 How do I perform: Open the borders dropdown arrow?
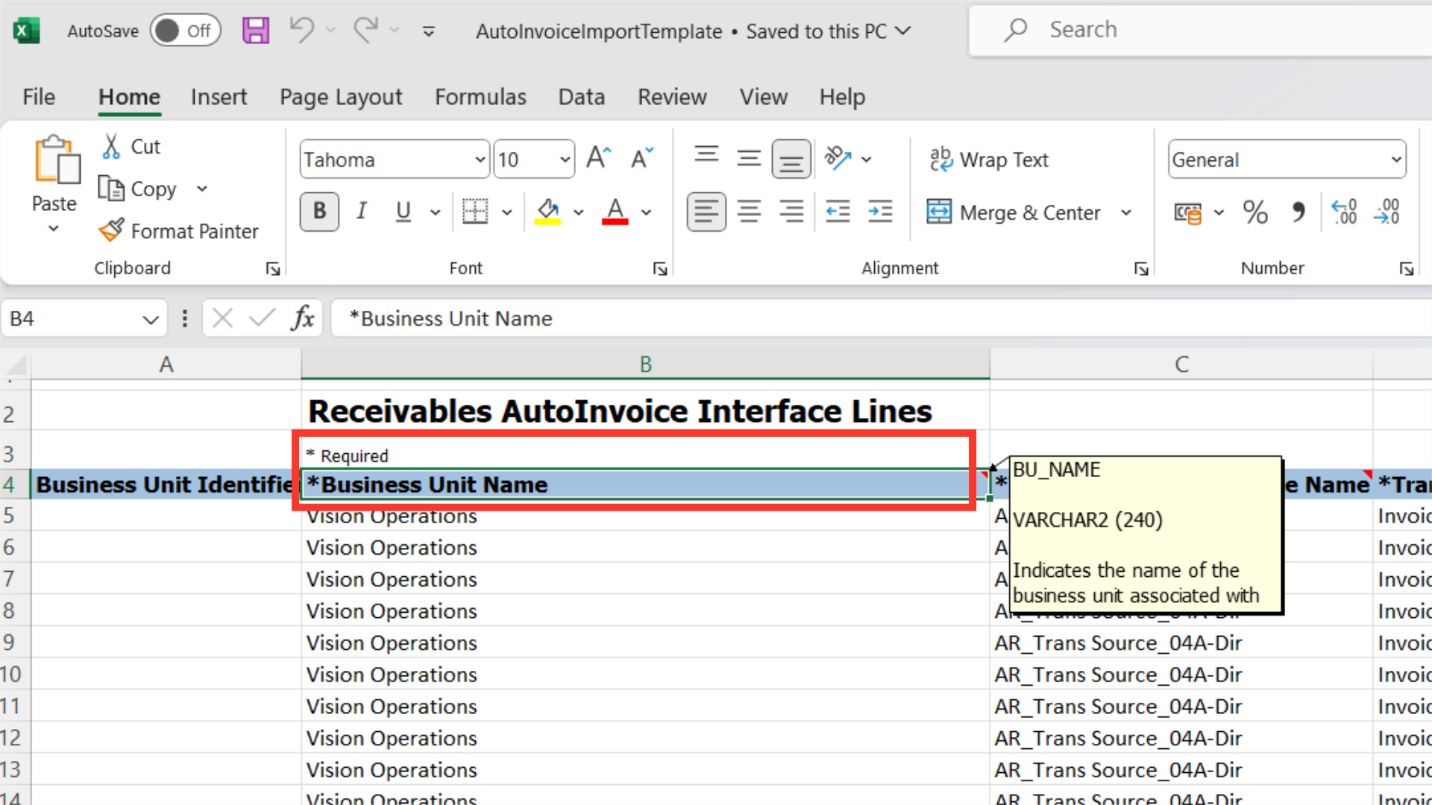(x=507, y=212)
